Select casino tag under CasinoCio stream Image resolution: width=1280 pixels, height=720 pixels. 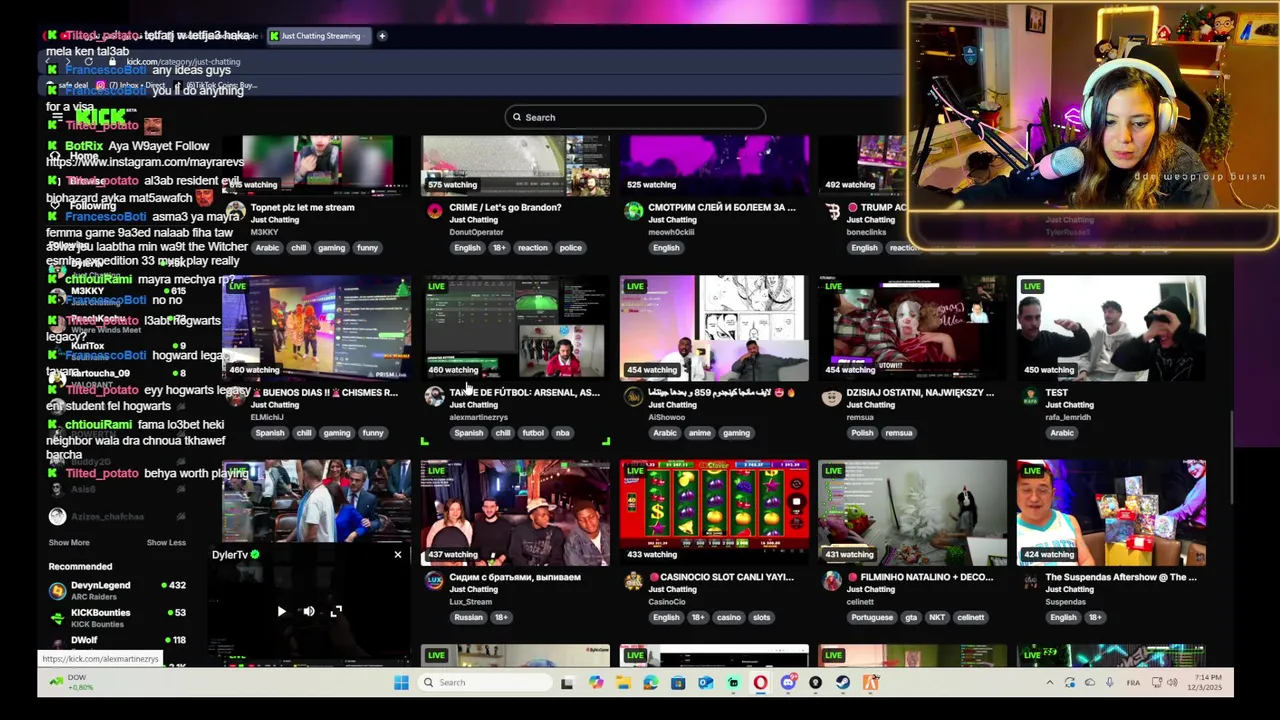click(728, 617)
